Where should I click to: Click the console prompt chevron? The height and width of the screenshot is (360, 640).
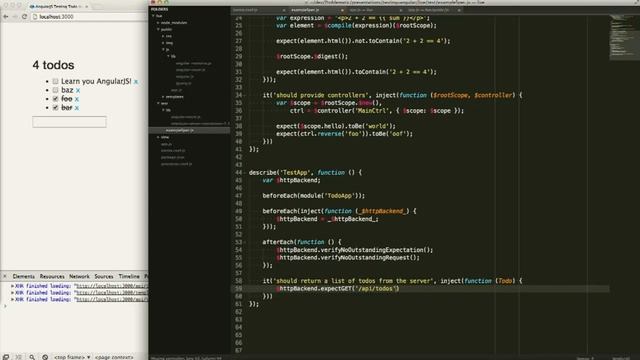[x=5, y=306]
